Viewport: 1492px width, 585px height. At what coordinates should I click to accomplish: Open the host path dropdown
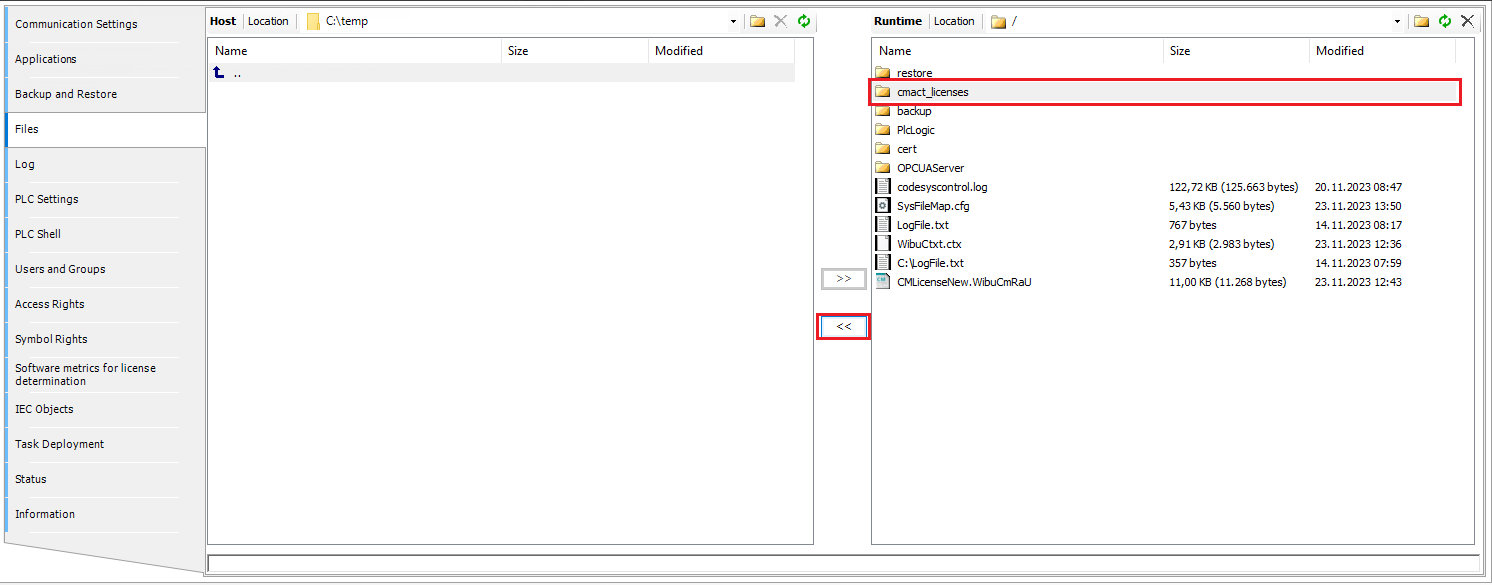pyautogui.click(x=732, y=20)
